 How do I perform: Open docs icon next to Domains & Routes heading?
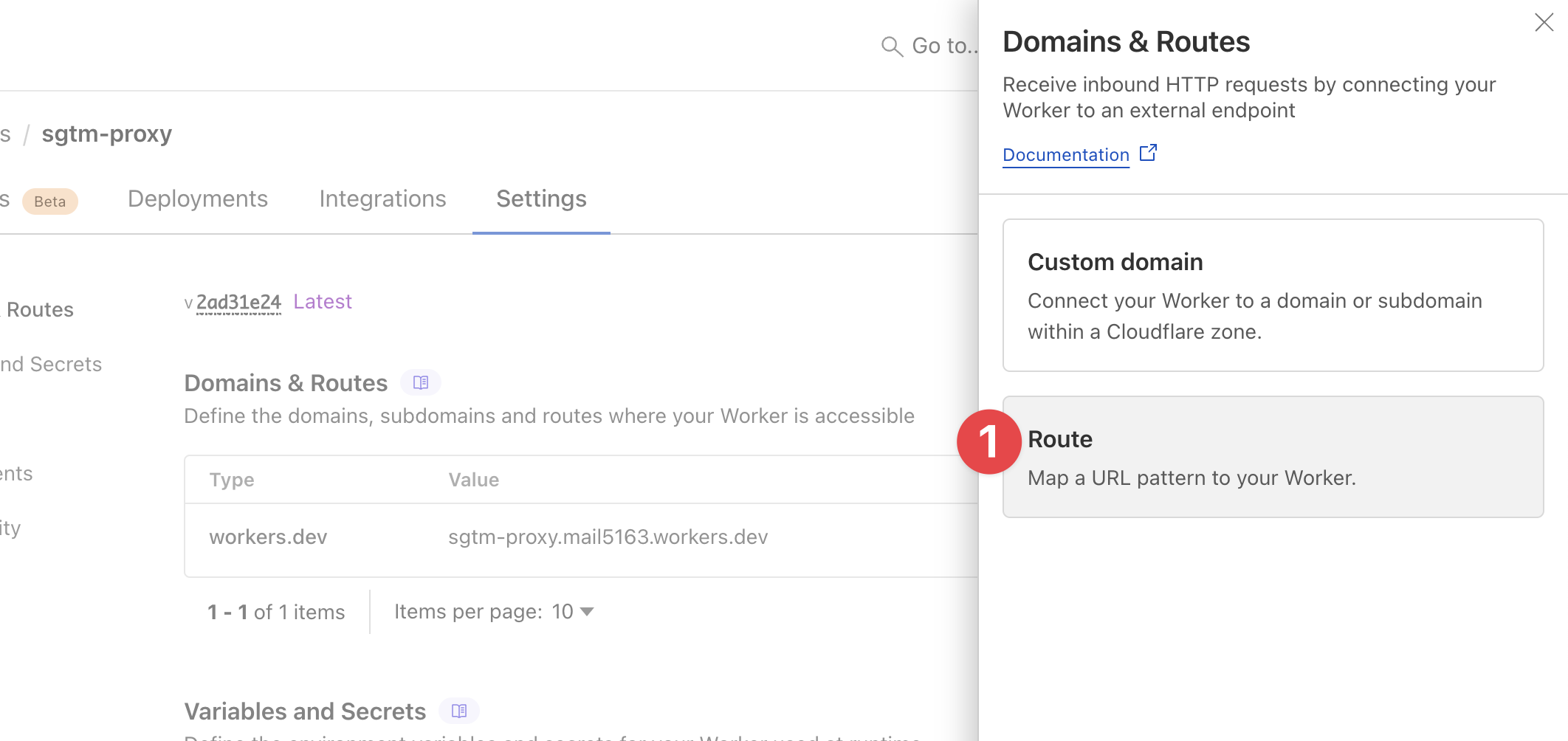(x=421, y=382)
